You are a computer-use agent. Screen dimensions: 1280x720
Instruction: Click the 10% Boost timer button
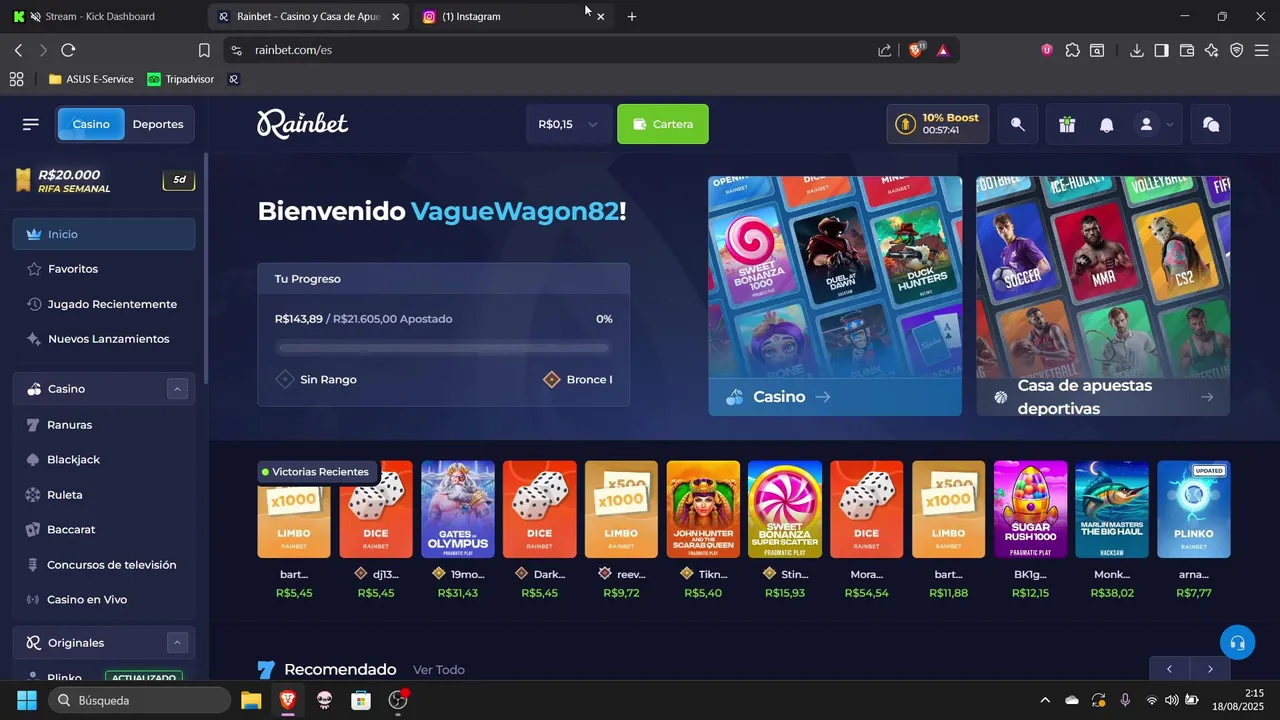(938, 124)
